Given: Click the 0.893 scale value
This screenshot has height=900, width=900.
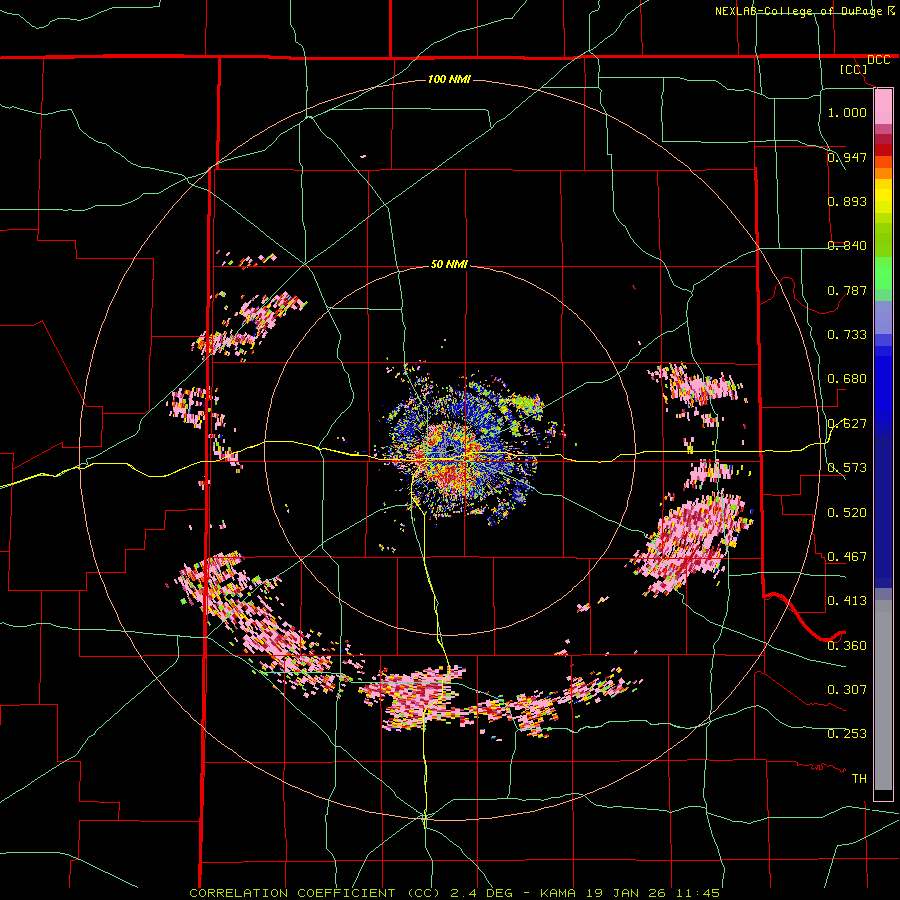Looking at the screenshot, I should pyautogui.click(x=847, y=201).
